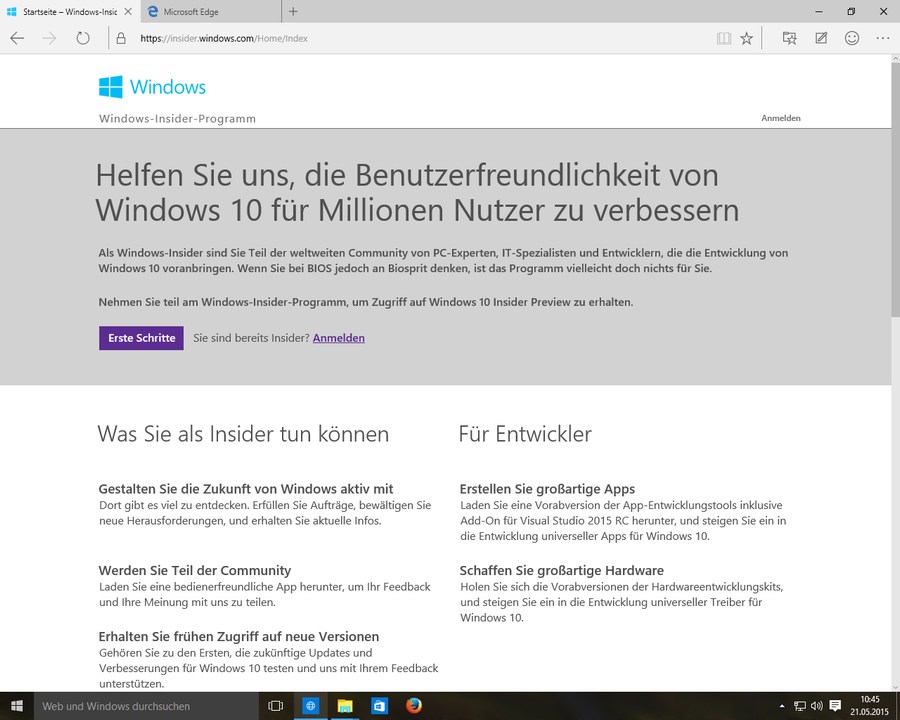Send feedback via smiley icon
Screen dimensions: 900x720
tap(852, 38)
